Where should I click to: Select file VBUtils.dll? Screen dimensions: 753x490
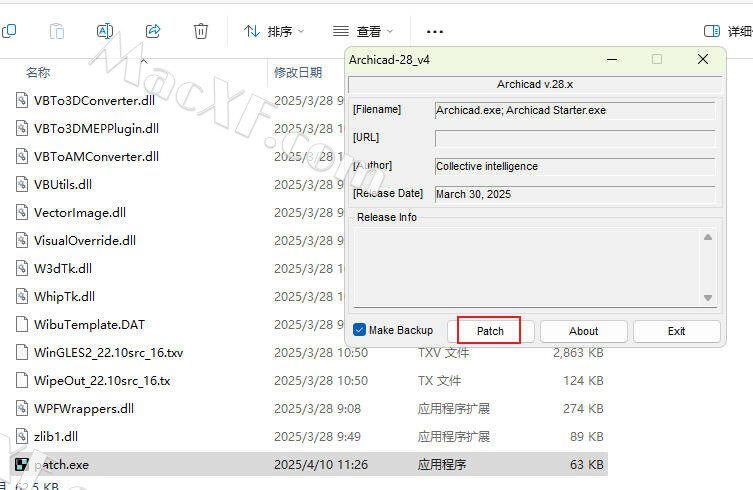(63, 184)
